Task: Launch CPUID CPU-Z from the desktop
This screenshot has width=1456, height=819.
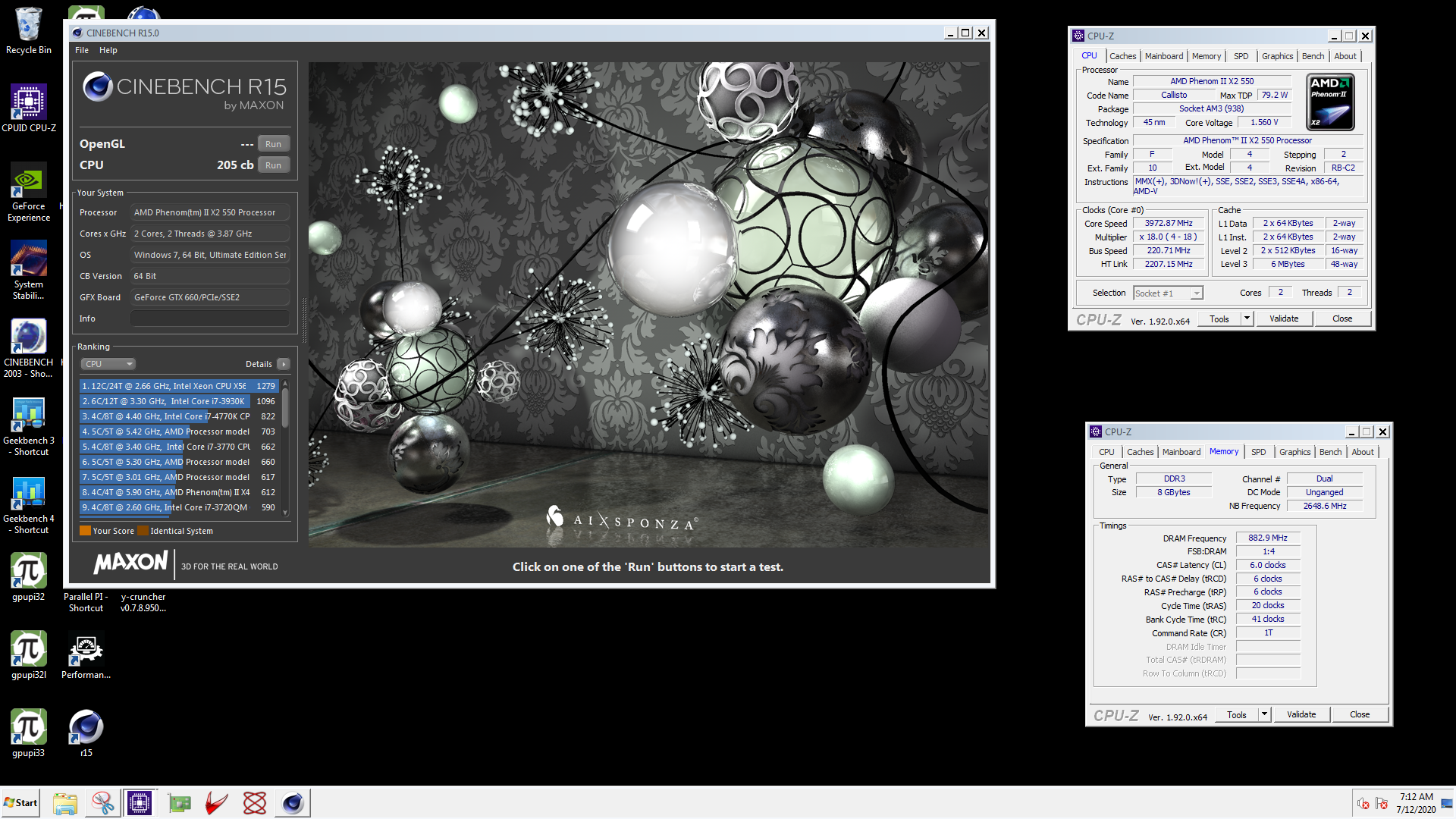Action: tap(29, 108)
